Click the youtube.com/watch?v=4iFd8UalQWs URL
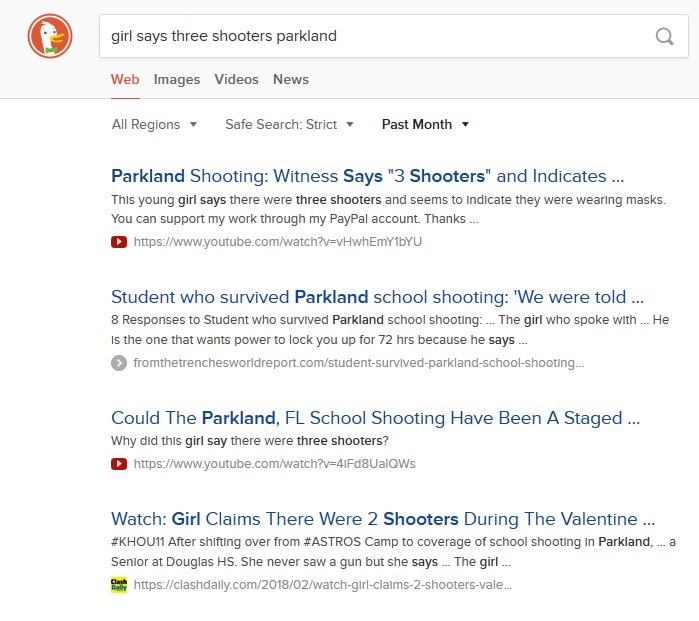 pos(275,464)
